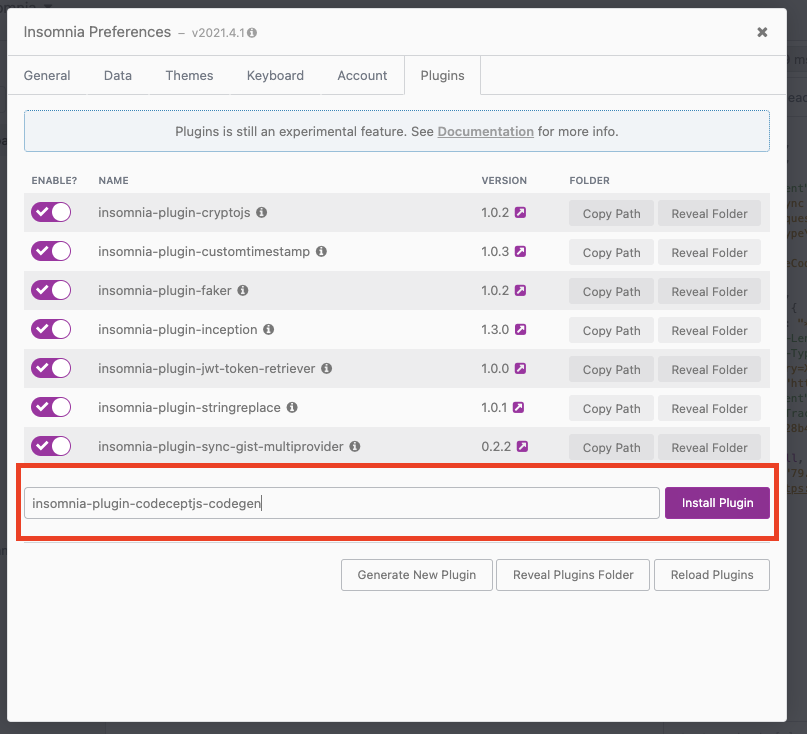Open the Account tab
Viewport: 807px width, 734px height.
[x=362, y=76]
